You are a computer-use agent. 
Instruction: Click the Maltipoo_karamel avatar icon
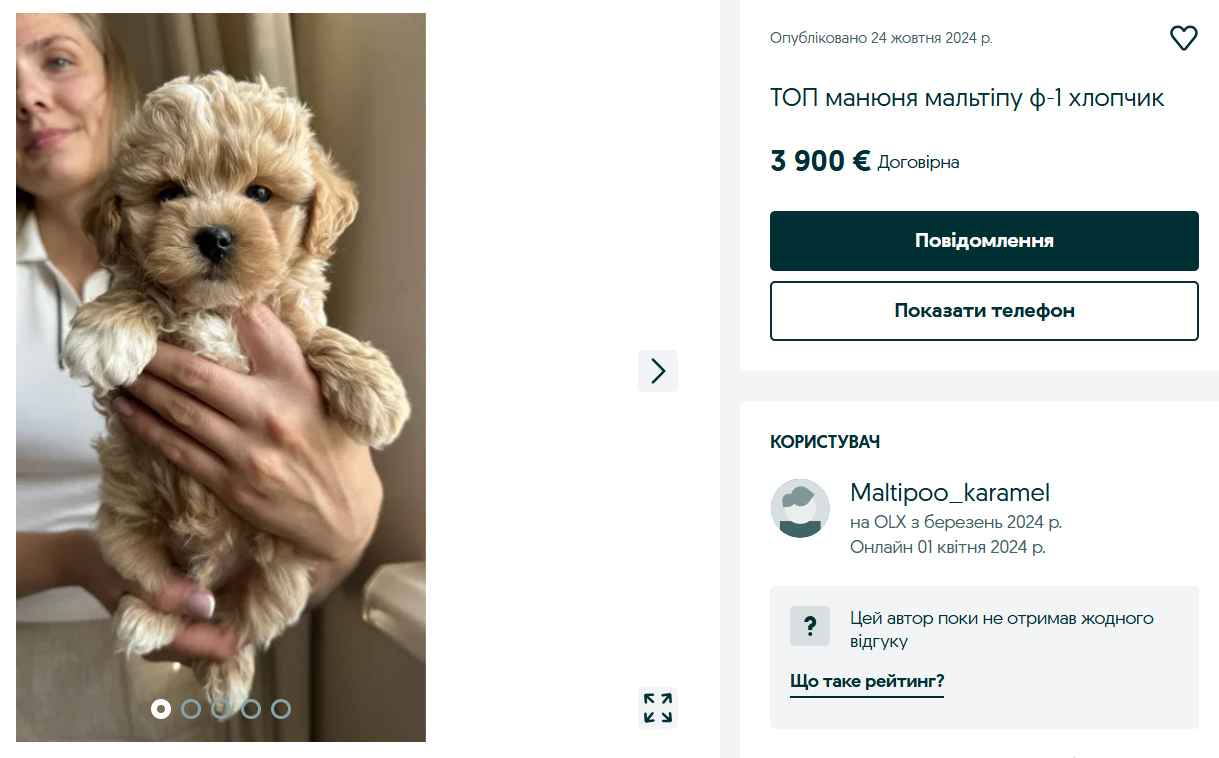coord(799,508)
